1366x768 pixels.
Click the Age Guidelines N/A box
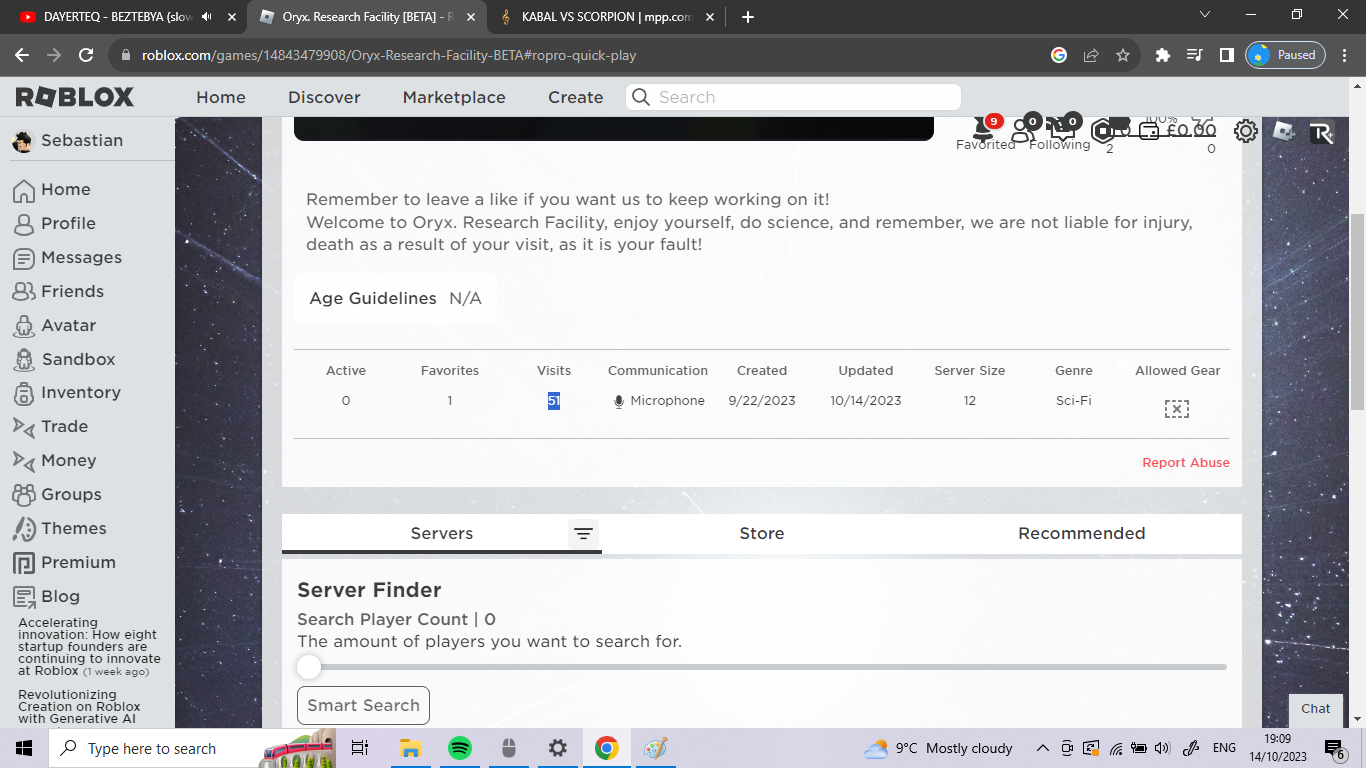tap(395, 299)
